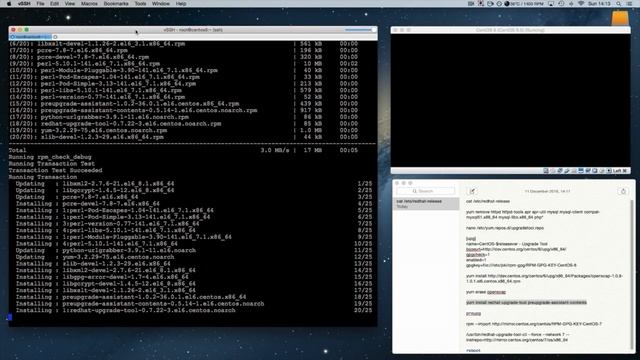640x360 pixels.
Task: Open the vSSH application menu
Action: [x=24, y=4]
